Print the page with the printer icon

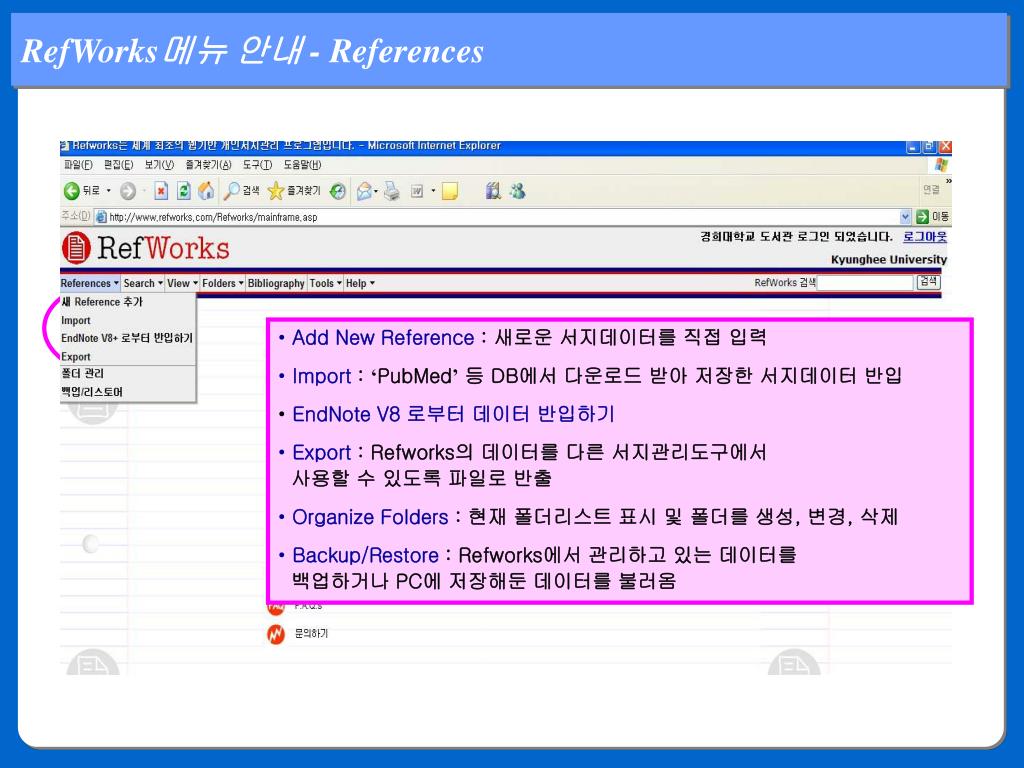(392, 191)
